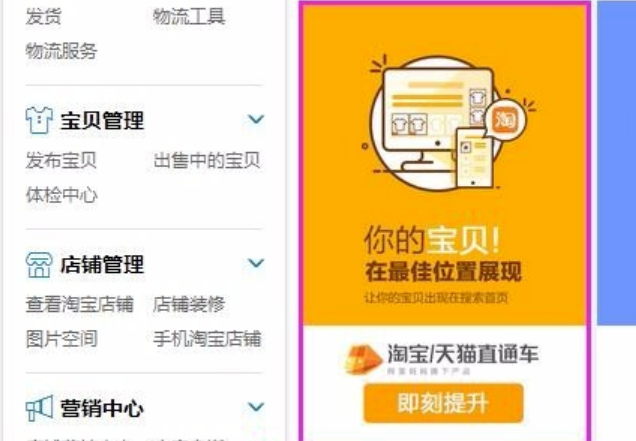Click the computer monitor illustration
The image size is (636, 441).
tap(438, 118)
